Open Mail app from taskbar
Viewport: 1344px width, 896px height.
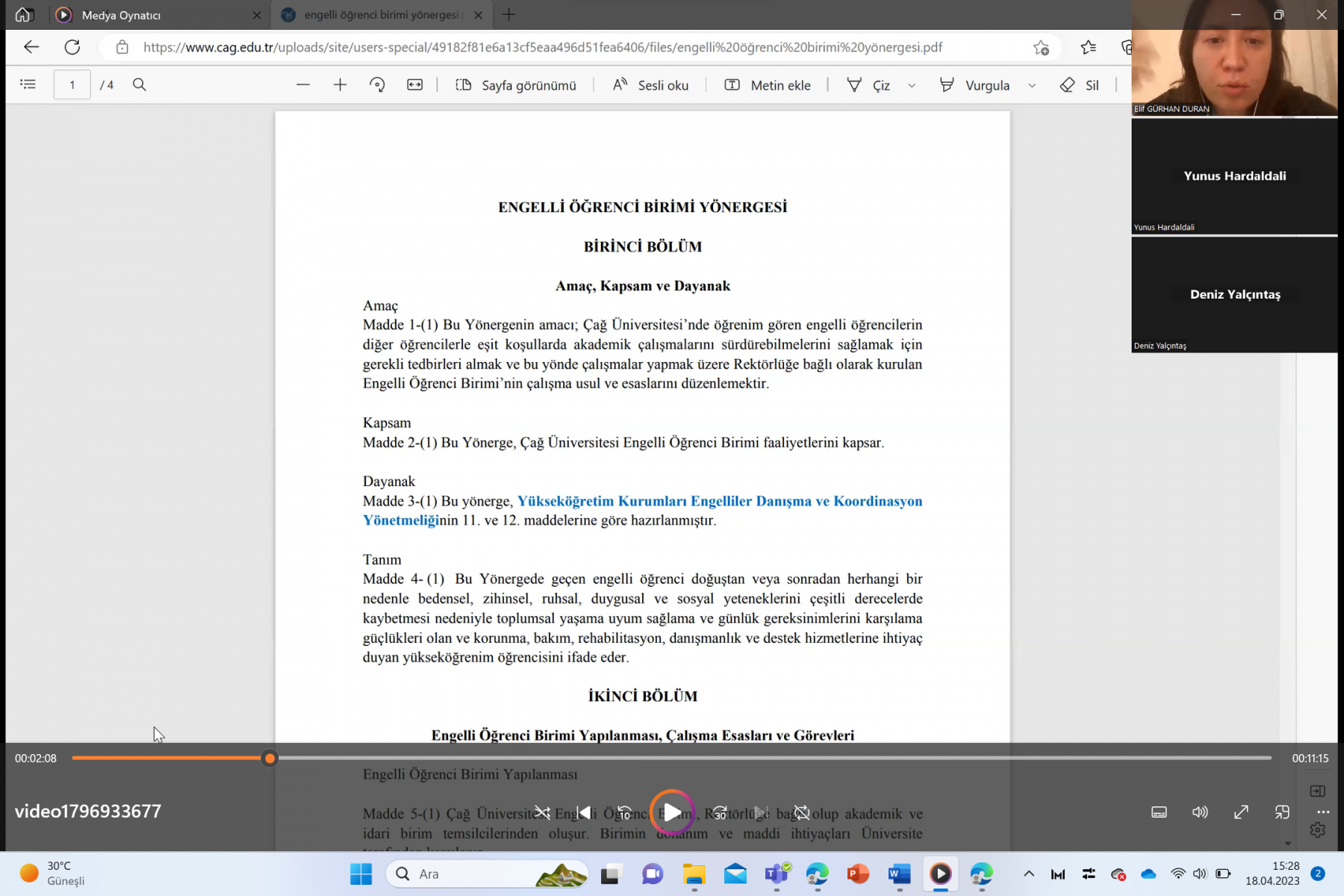[x=735, y=874]
